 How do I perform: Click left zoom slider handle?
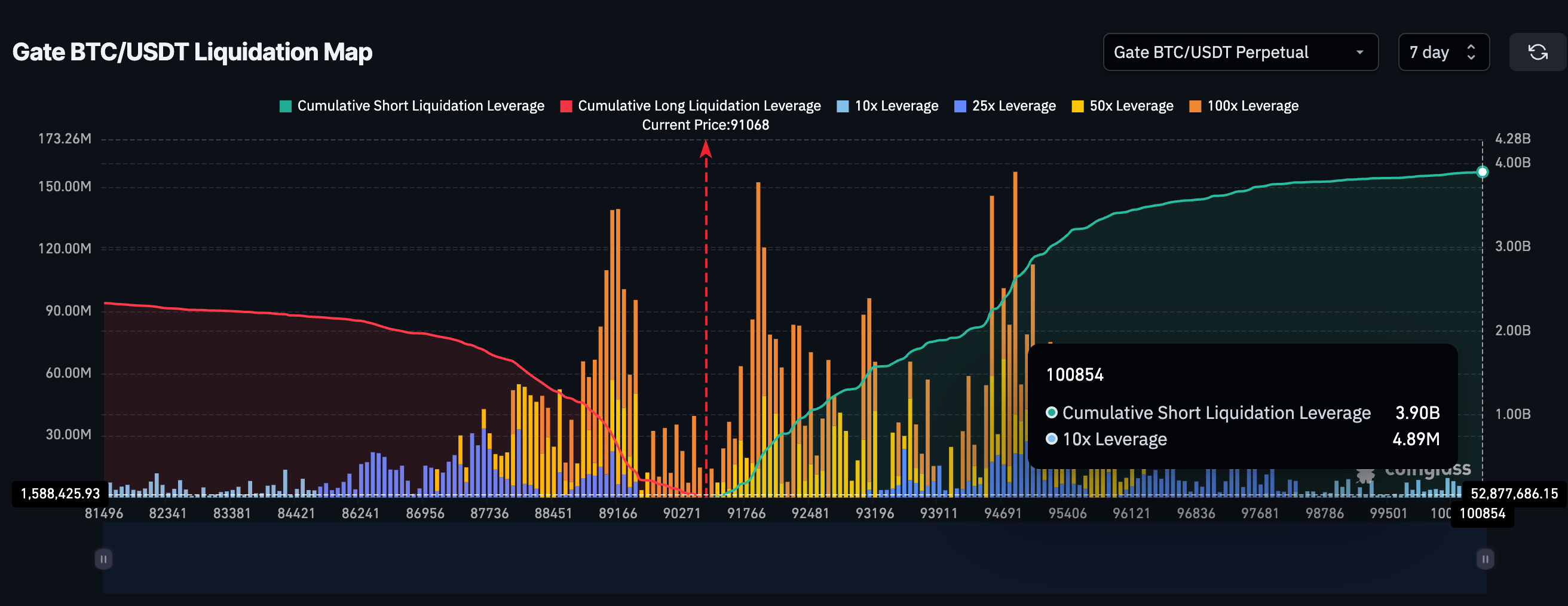pos(103,559)
